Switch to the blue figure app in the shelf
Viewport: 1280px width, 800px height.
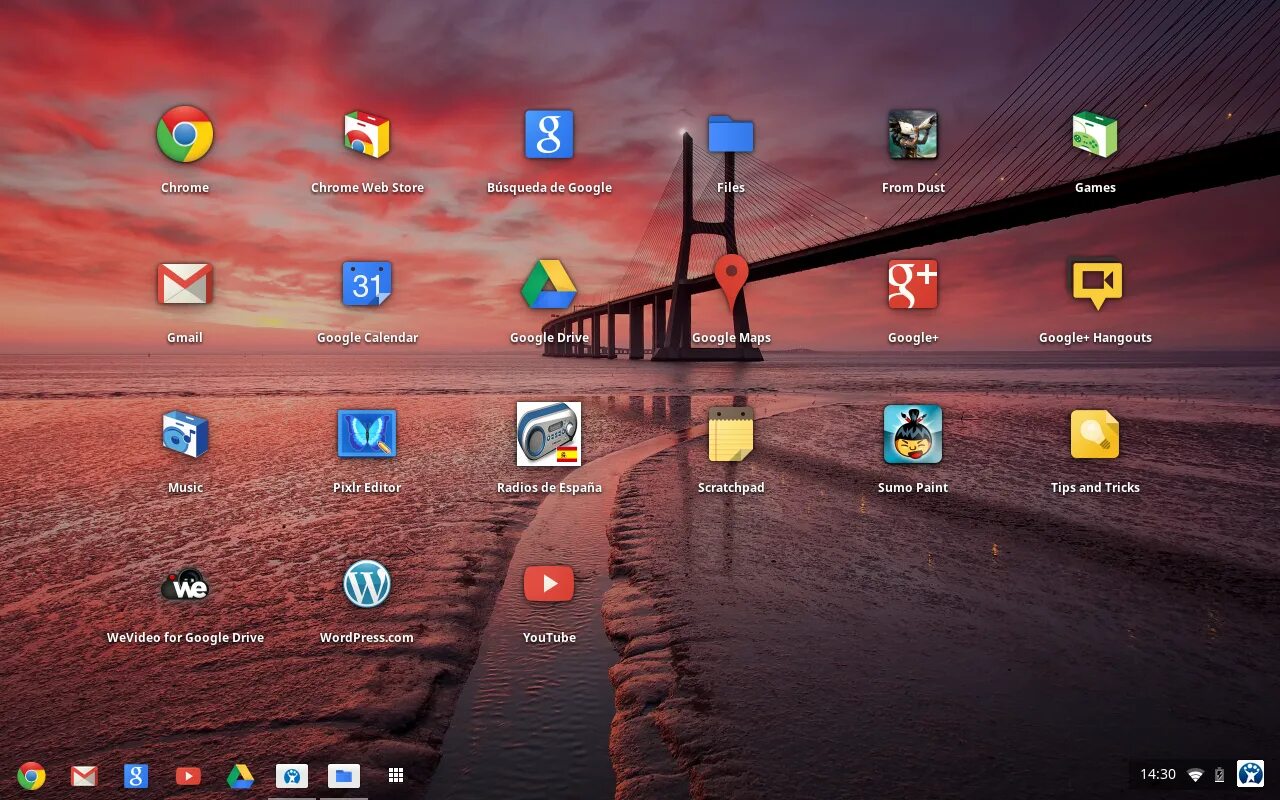(292, 776)
